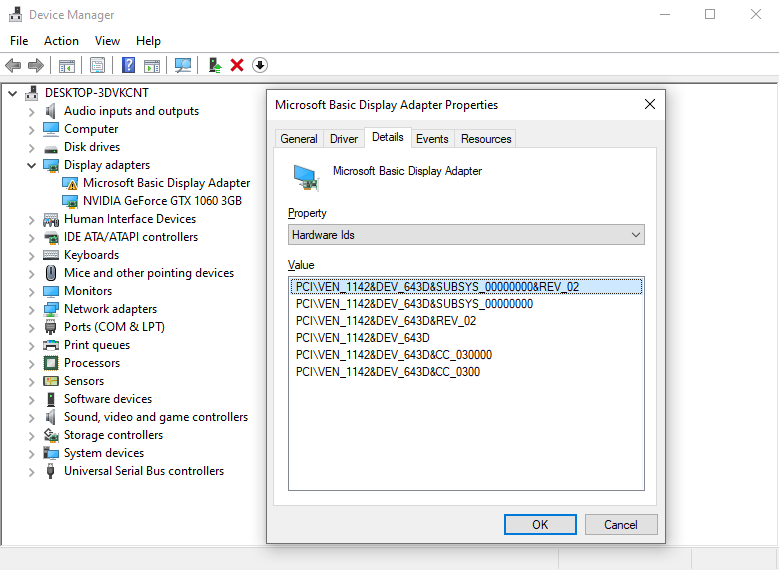Select Microsoft Basic Display Adapter tree item
The height and width of the screenshot is (570, 779).
tap(166, 183)
